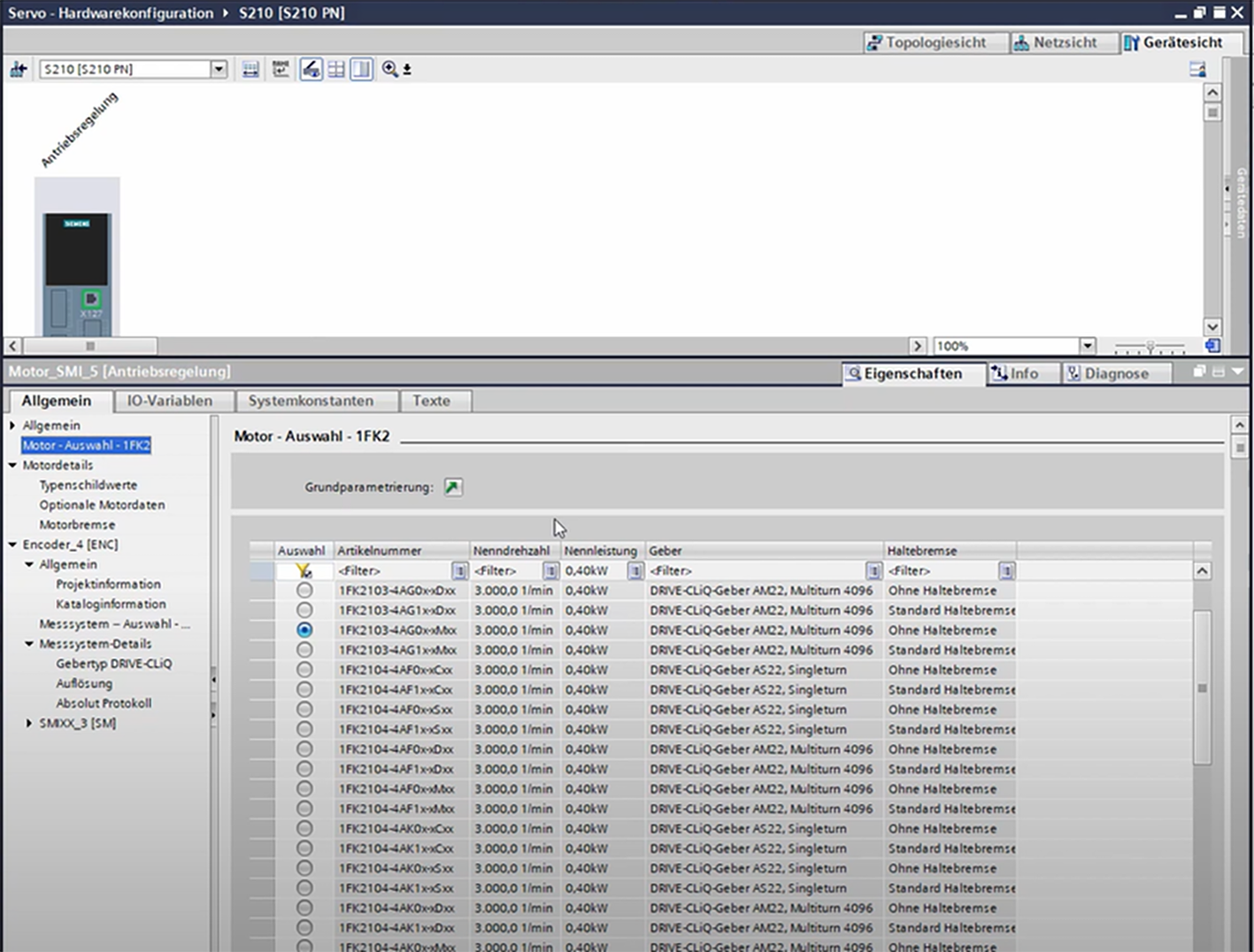The width and height of the screenshot is (1254, 952).
Task: Click the blue icon right of the zoom slider
Action: click(1212, 346)
